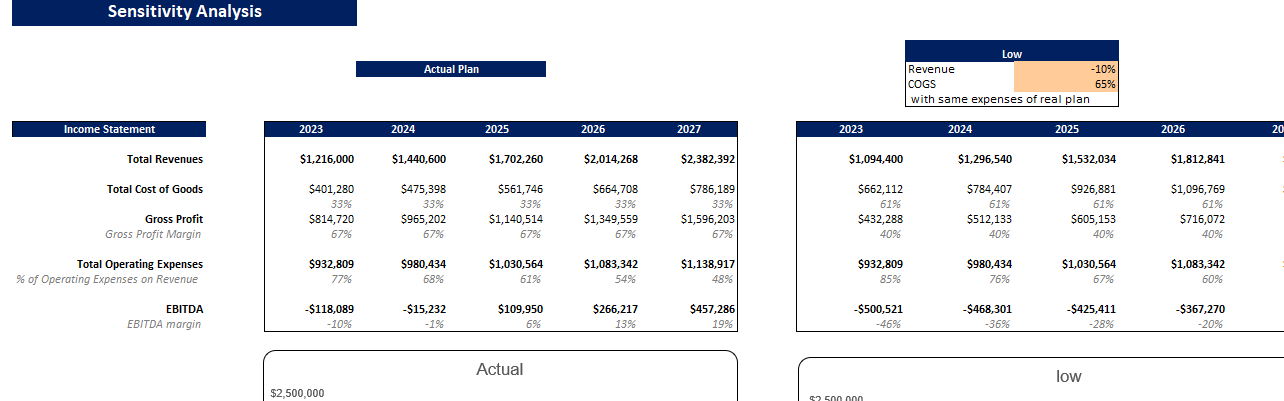The image size is (1284, 401).
Task: Select the Gross Profit Margin row label
Action: [x=153, y=234]
